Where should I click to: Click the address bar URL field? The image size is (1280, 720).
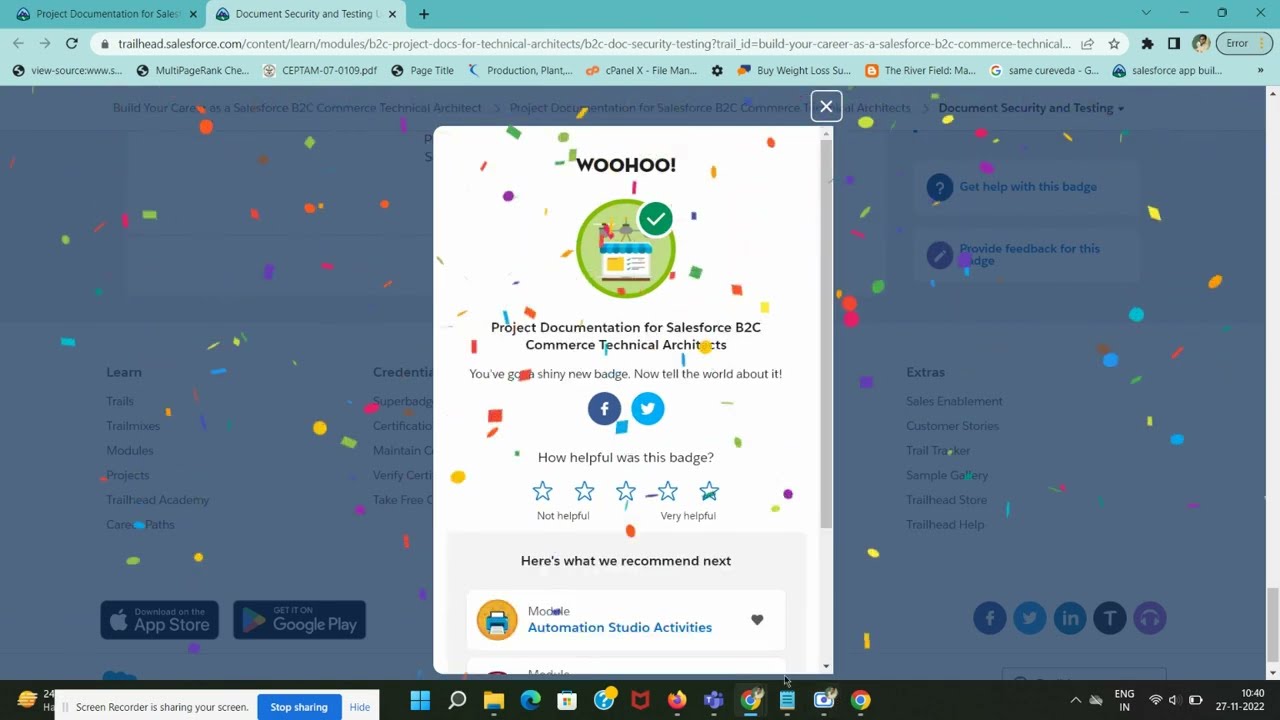click(x=594, y=44)
